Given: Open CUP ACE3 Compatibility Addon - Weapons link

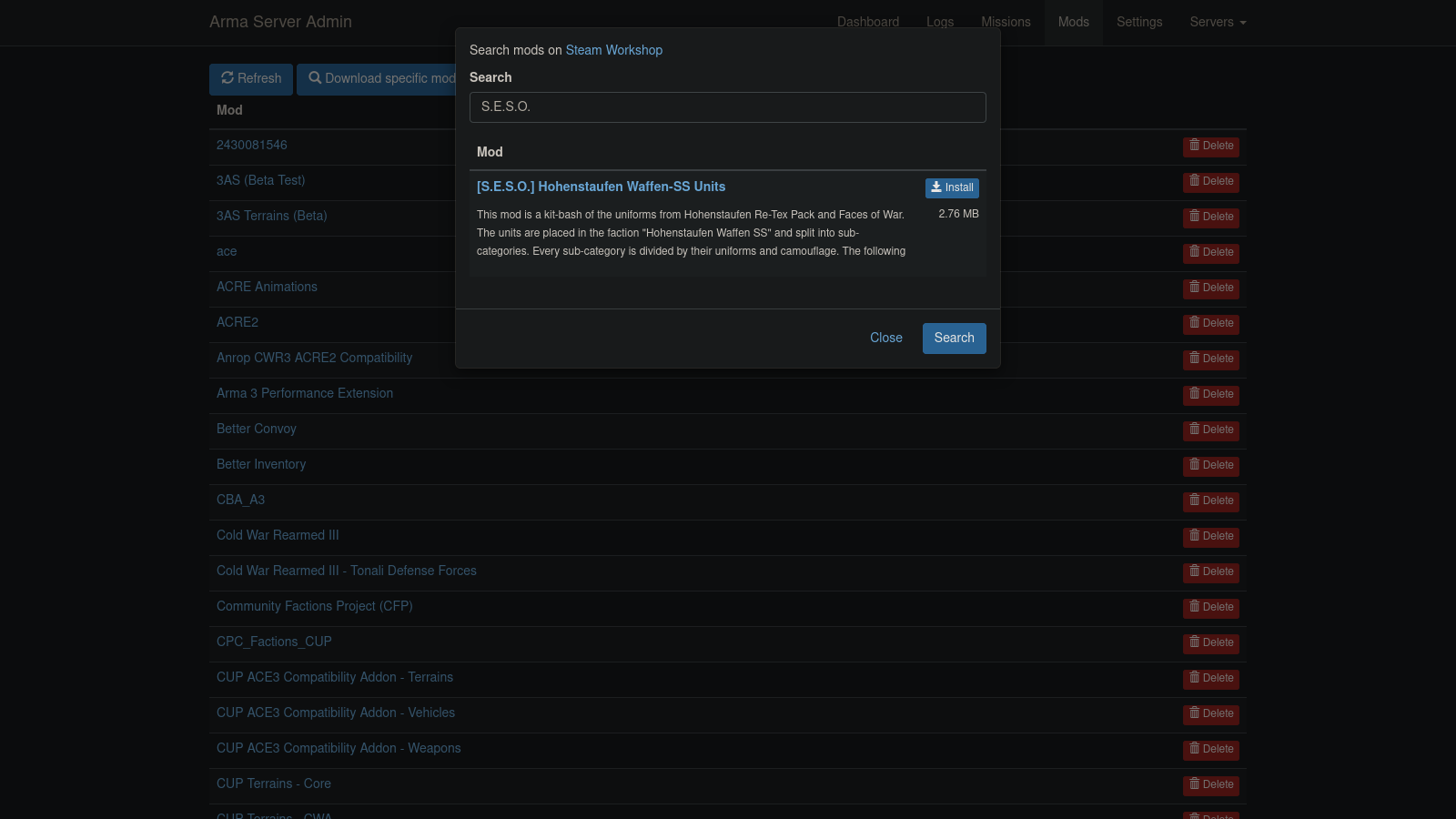Looking at the screenshot, I should 339,748.
